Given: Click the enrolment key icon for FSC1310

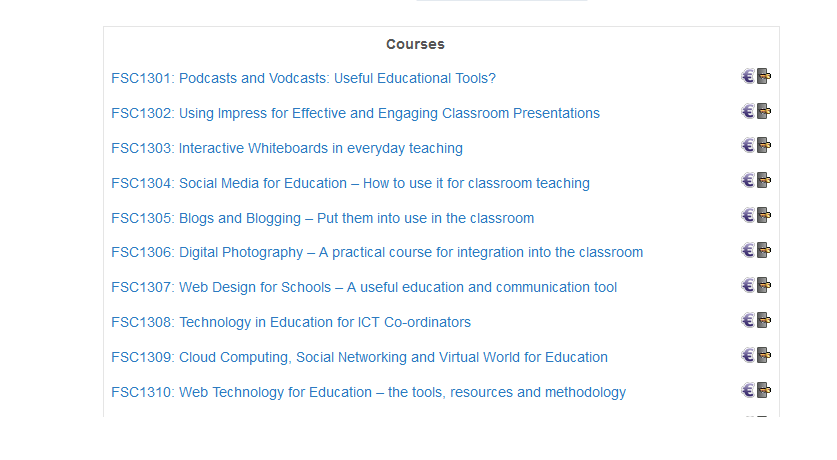Looking at the screenshot, I should 764,391.
